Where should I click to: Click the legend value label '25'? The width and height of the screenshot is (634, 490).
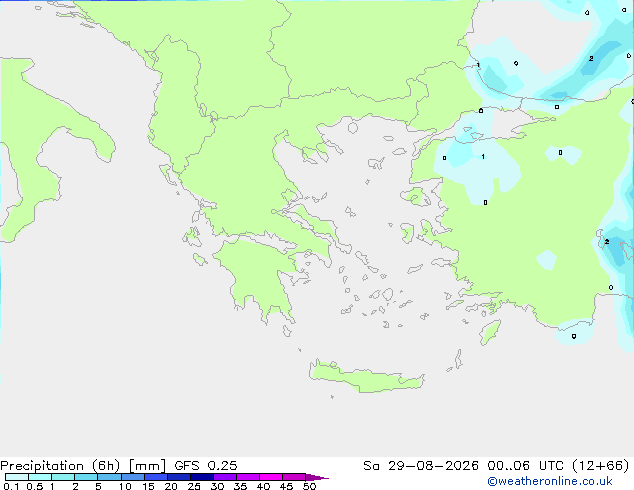(194, 486)
